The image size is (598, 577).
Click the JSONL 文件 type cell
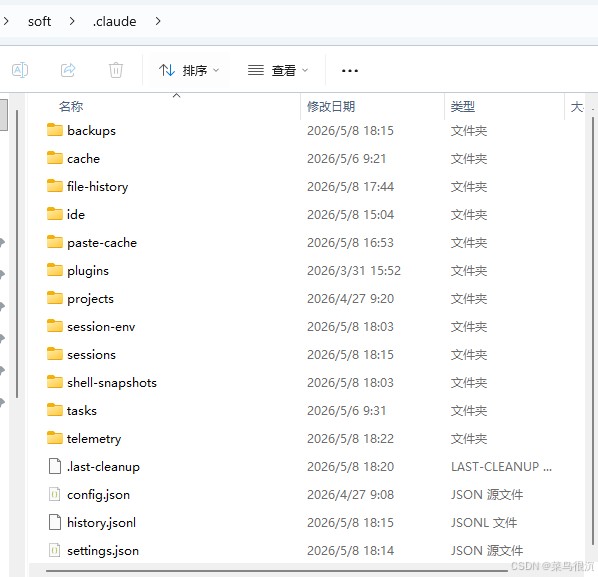pyautogui.click(x=484, y=523)
